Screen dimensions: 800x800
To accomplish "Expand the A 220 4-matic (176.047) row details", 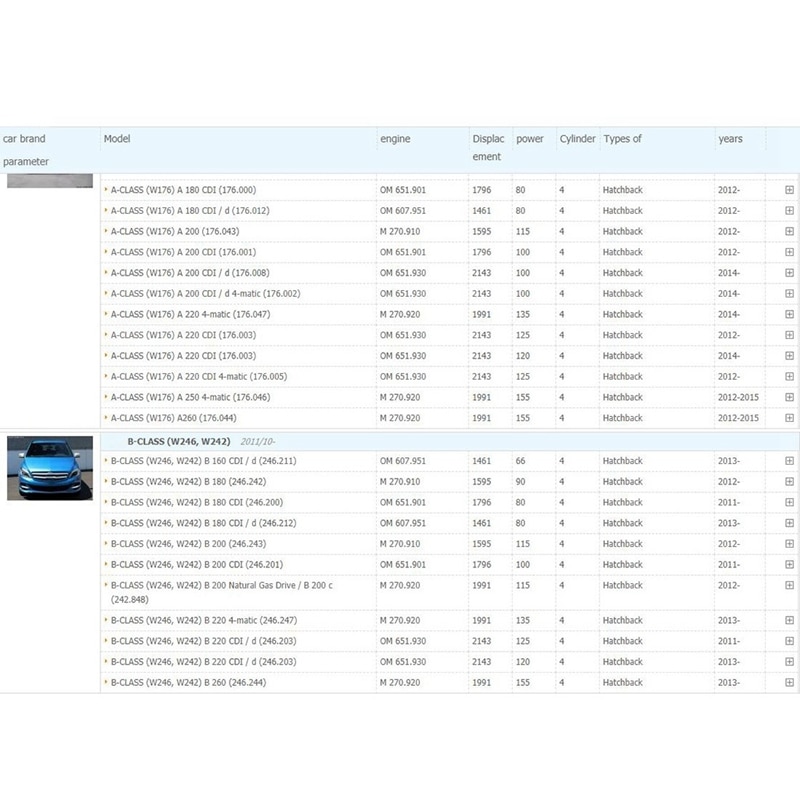I will click(x=789, y=314).
